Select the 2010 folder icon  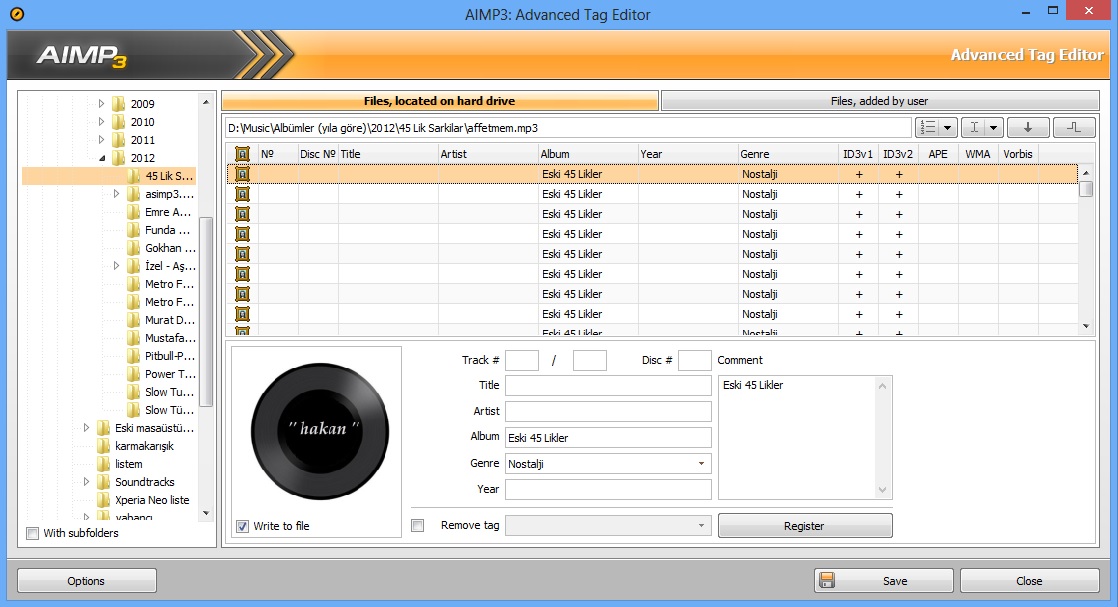pos(119,122)
